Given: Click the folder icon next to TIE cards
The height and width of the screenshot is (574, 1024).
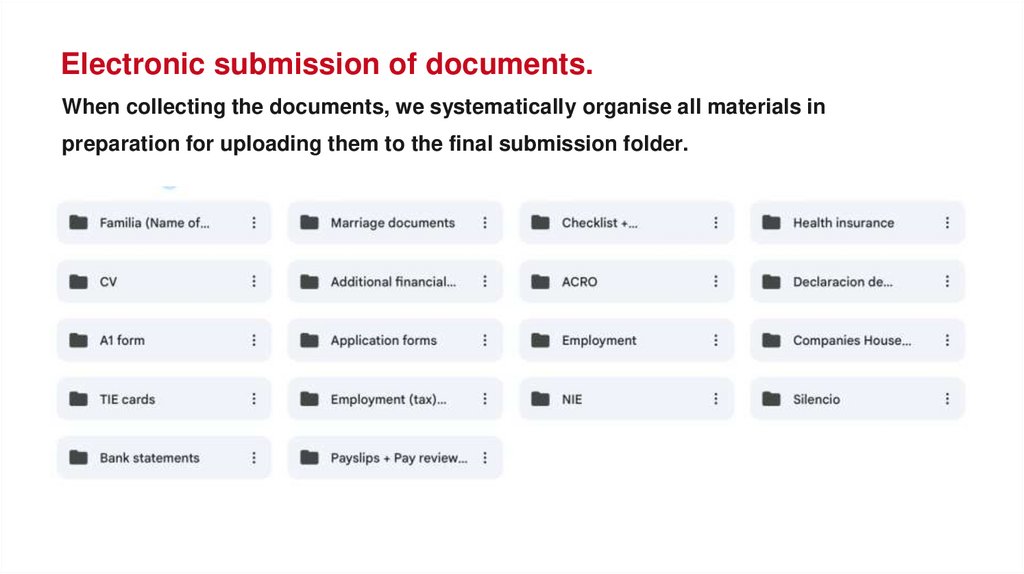Looking at the screenshot, I should coord(78,399).
